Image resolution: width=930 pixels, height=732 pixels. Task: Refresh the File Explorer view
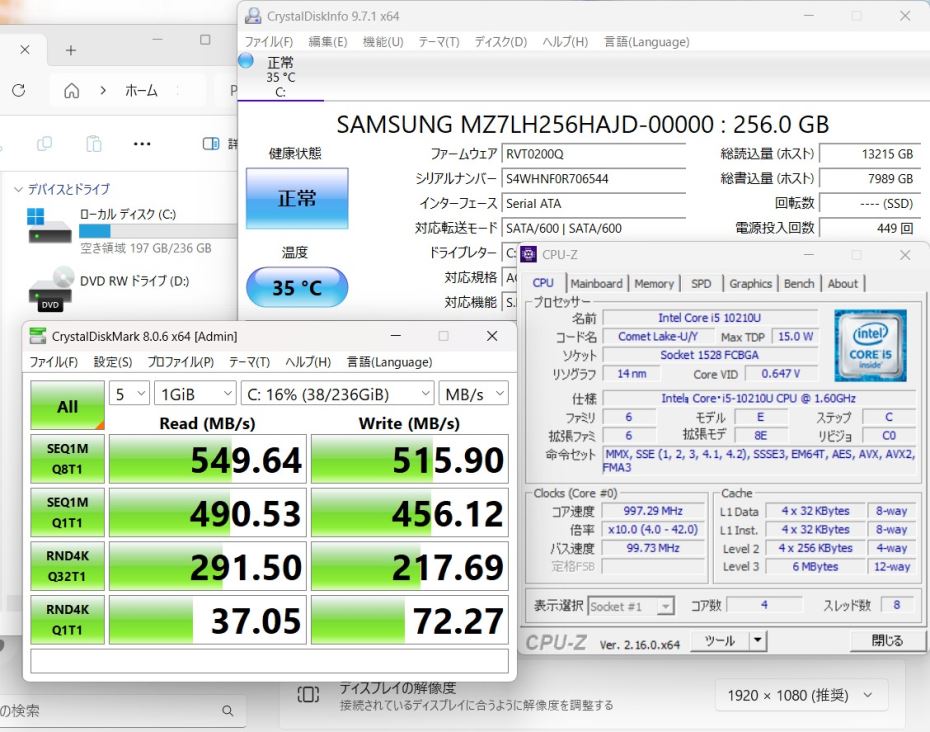point(18,90)
